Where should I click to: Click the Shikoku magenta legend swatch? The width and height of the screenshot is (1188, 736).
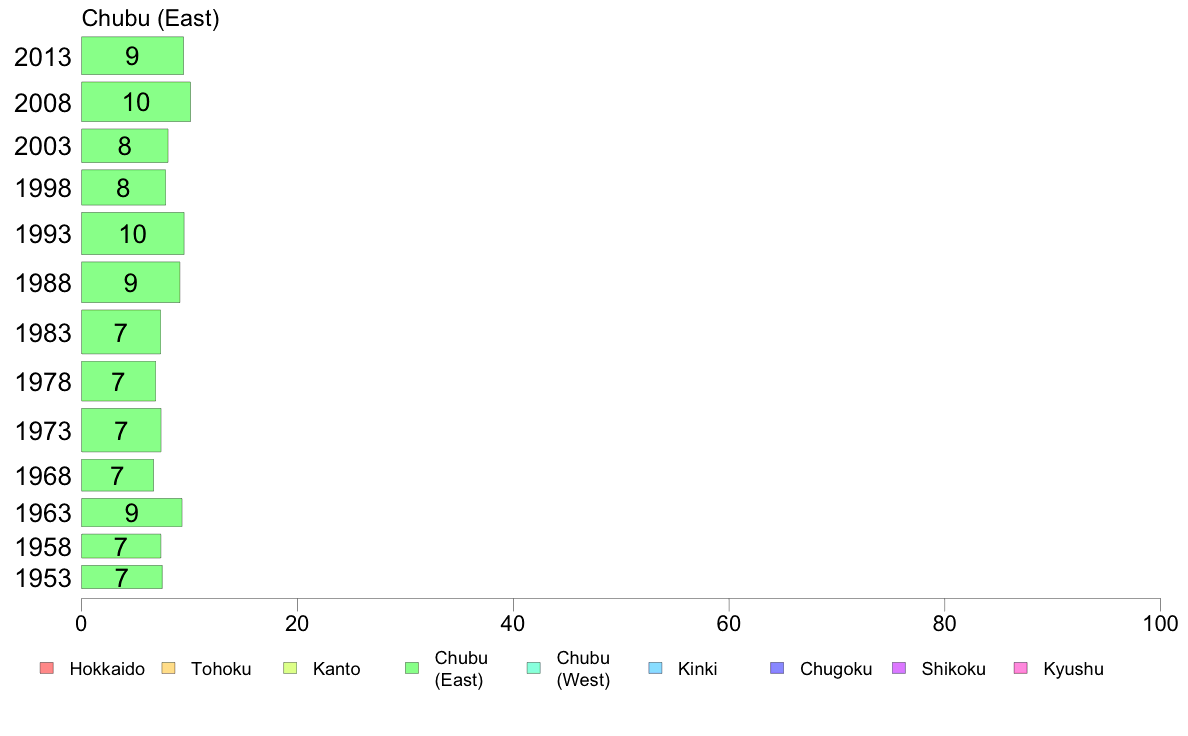click(x=899, y=668)
